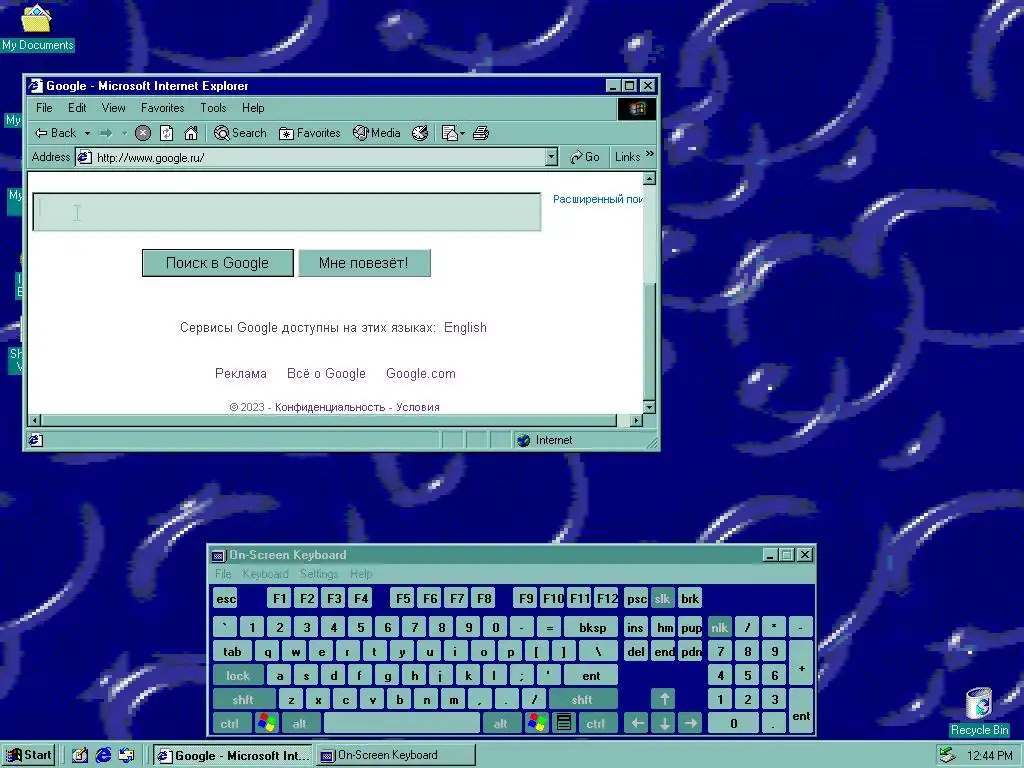1024x768 pixels.
Task: Click the right arrow key on keyboard
Action: point(691,724)
